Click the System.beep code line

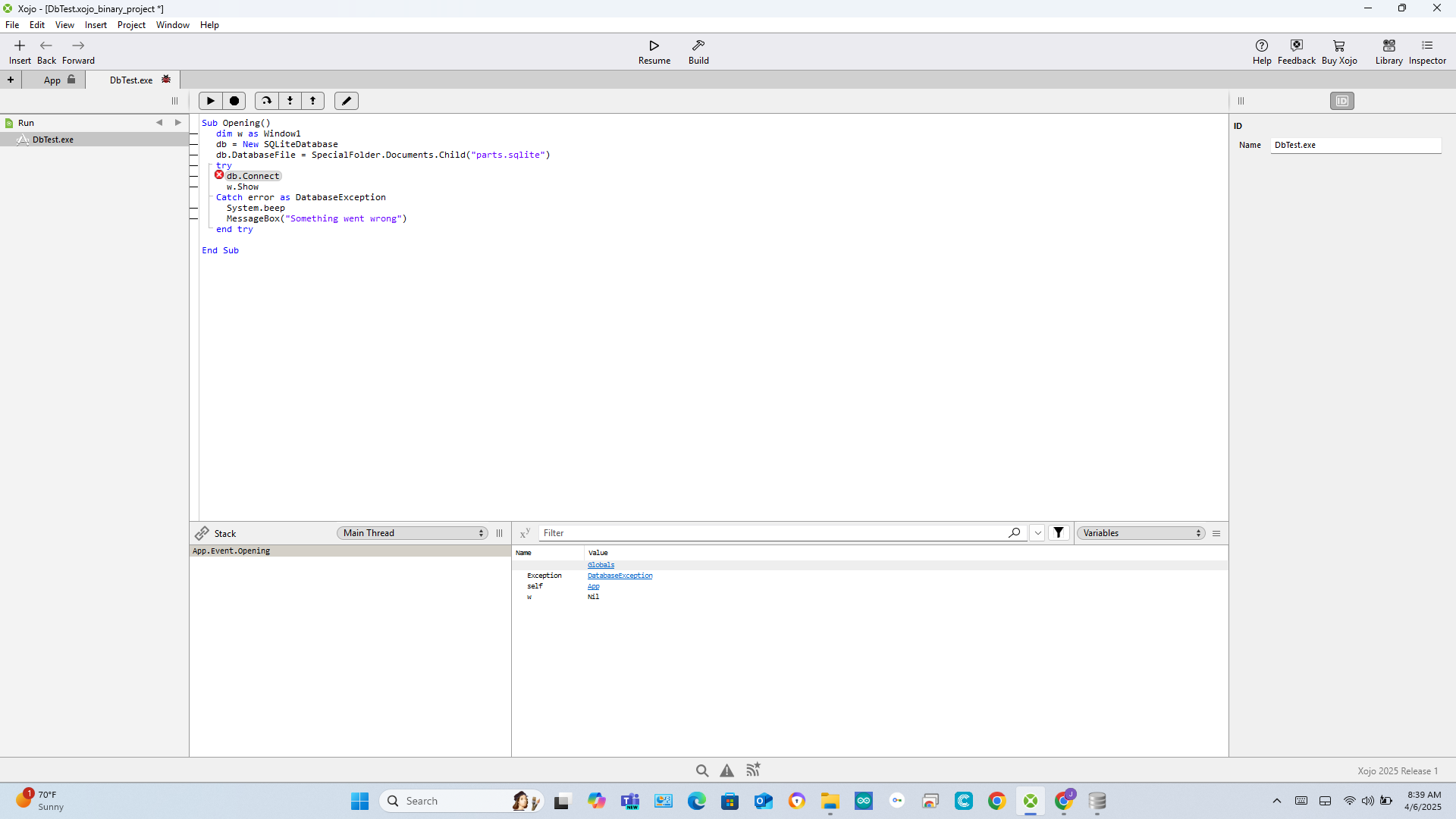click(256, 208)
